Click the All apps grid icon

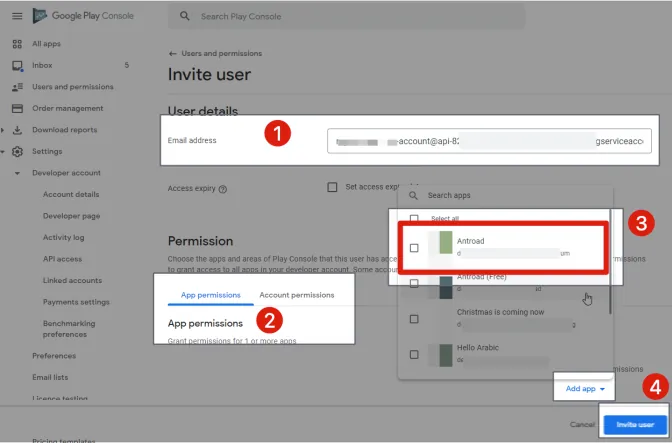tap(17, 44)
